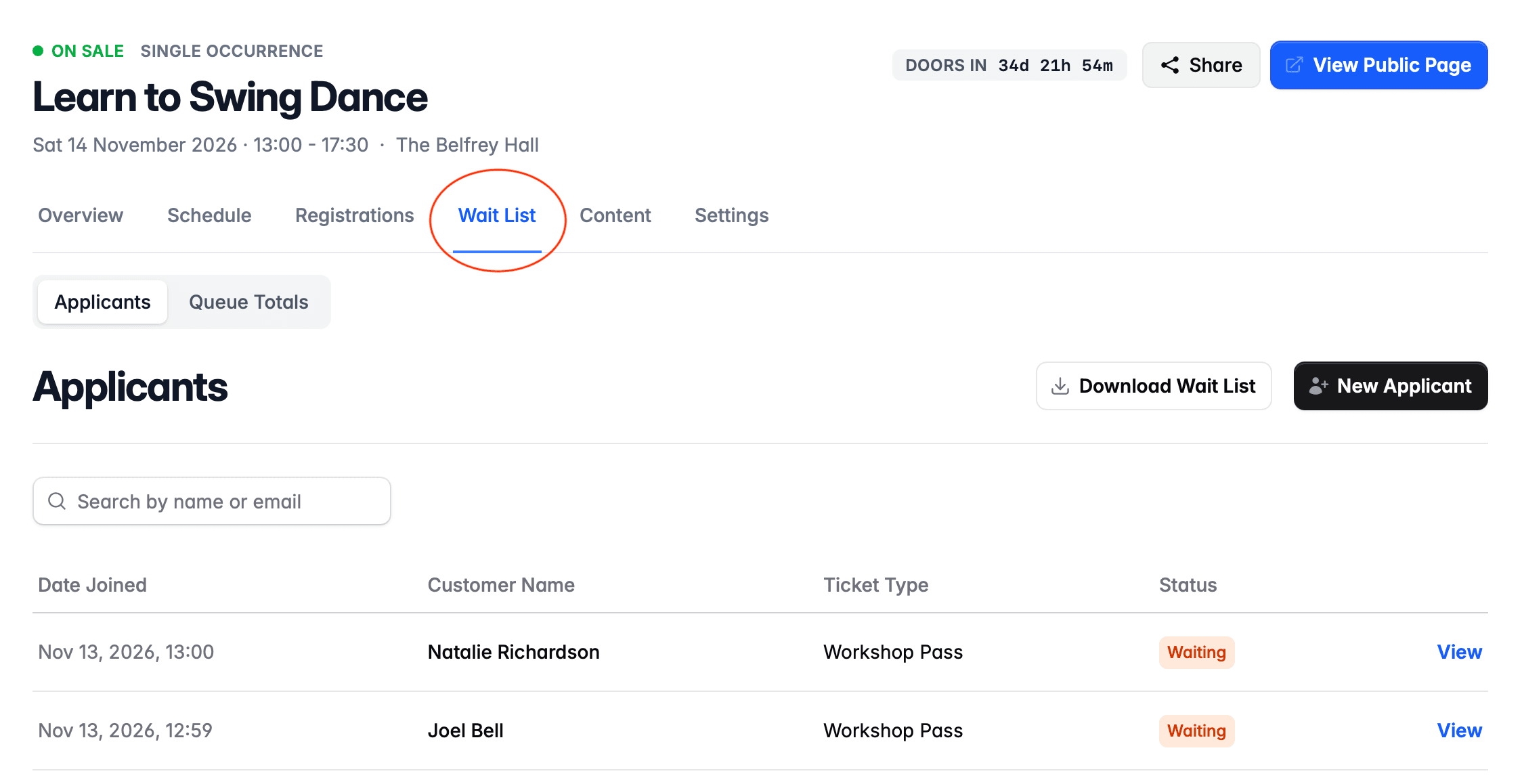Screen dimensions: 1522x784
Task: Click the Customer Name column header
Action: point(501,585)
